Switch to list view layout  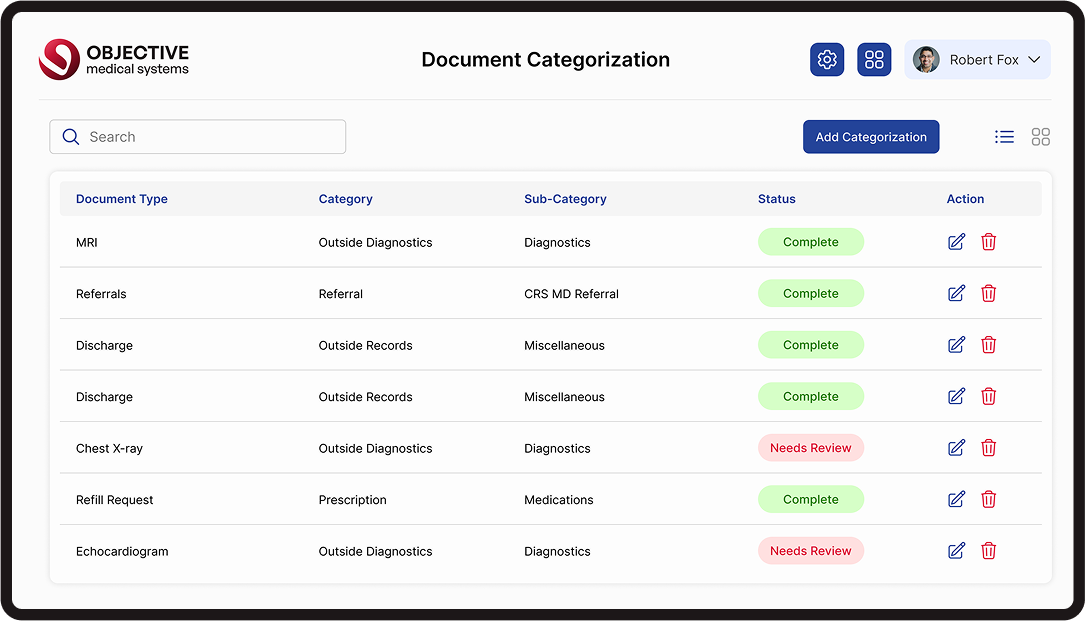coord(1004,137)
